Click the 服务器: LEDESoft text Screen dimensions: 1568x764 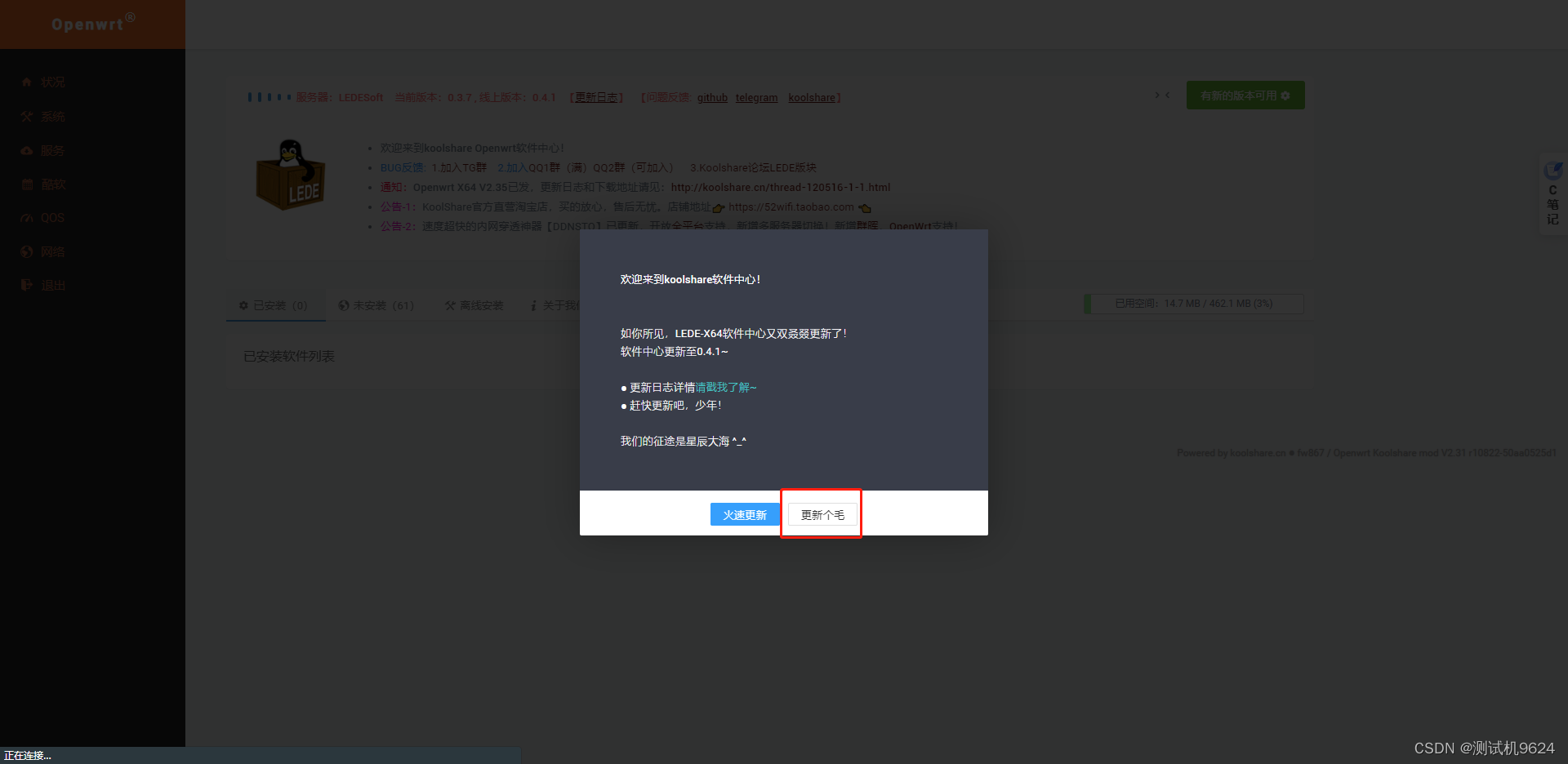340,98
